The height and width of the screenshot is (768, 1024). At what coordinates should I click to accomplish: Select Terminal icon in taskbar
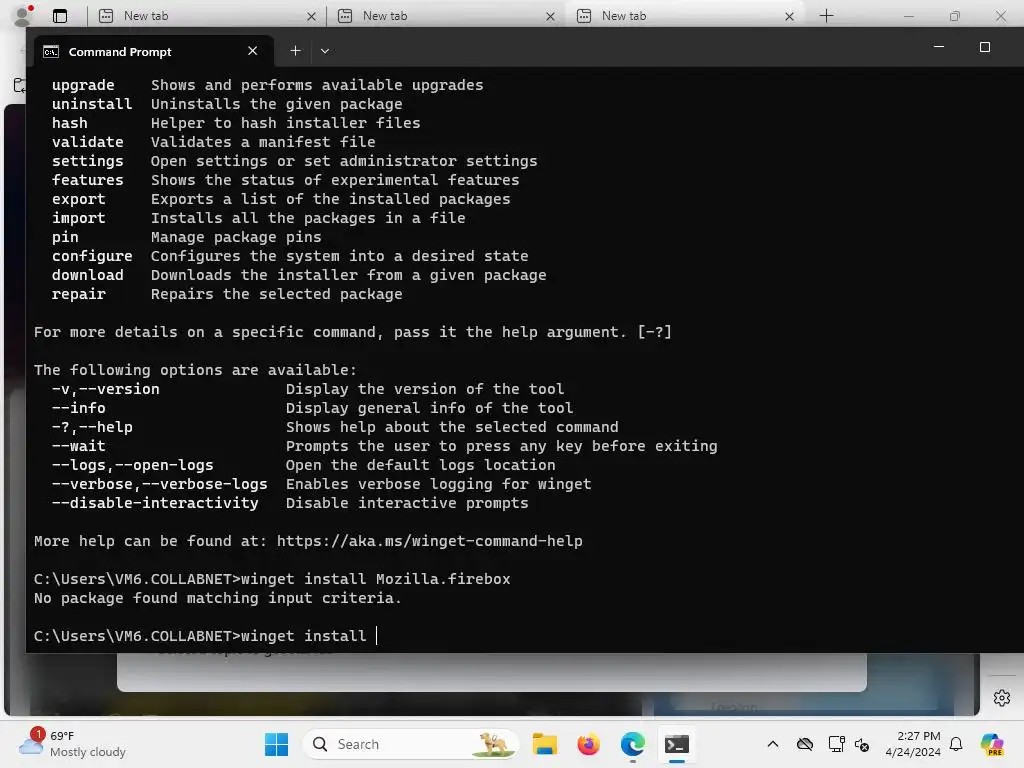(677, 744)
